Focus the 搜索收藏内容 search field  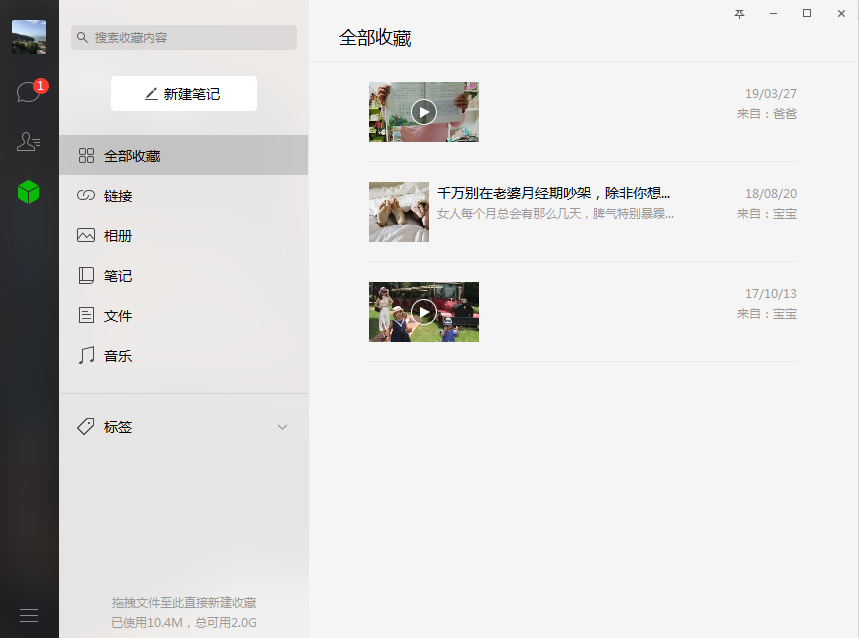pos(190,38)
